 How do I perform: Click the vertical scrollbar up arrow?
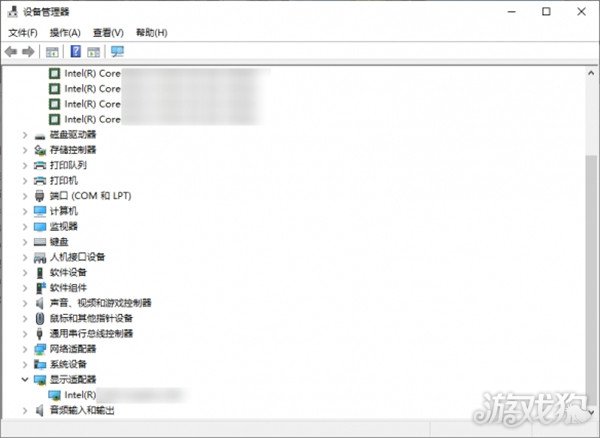point(591,73)
